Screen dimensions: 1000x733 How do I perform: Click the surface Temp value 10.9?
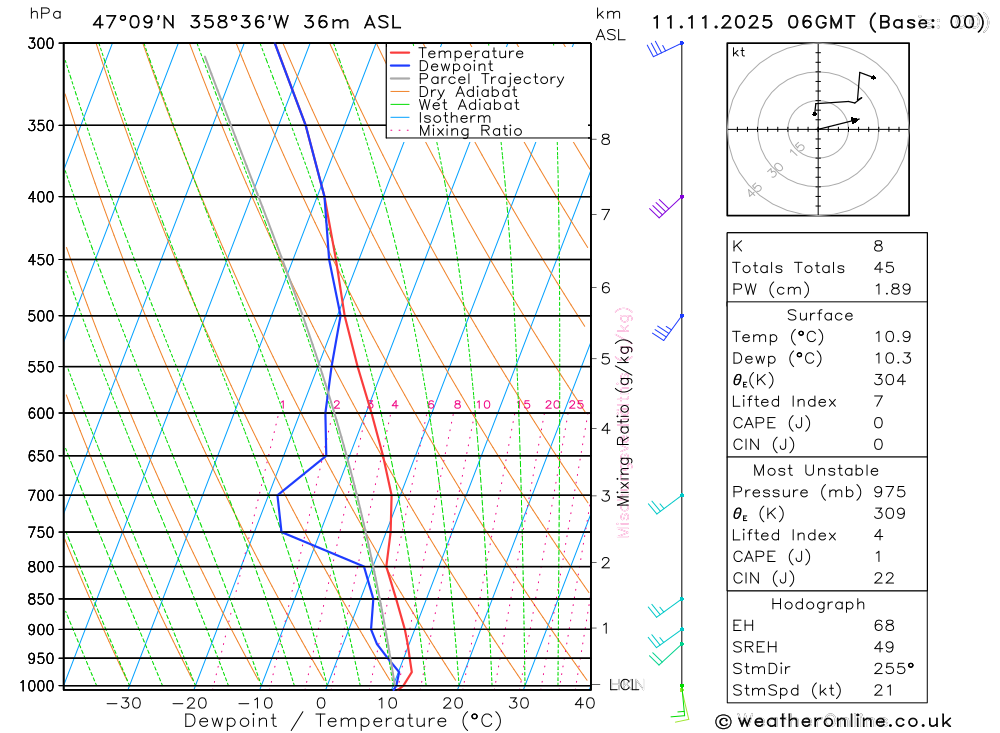893,337
